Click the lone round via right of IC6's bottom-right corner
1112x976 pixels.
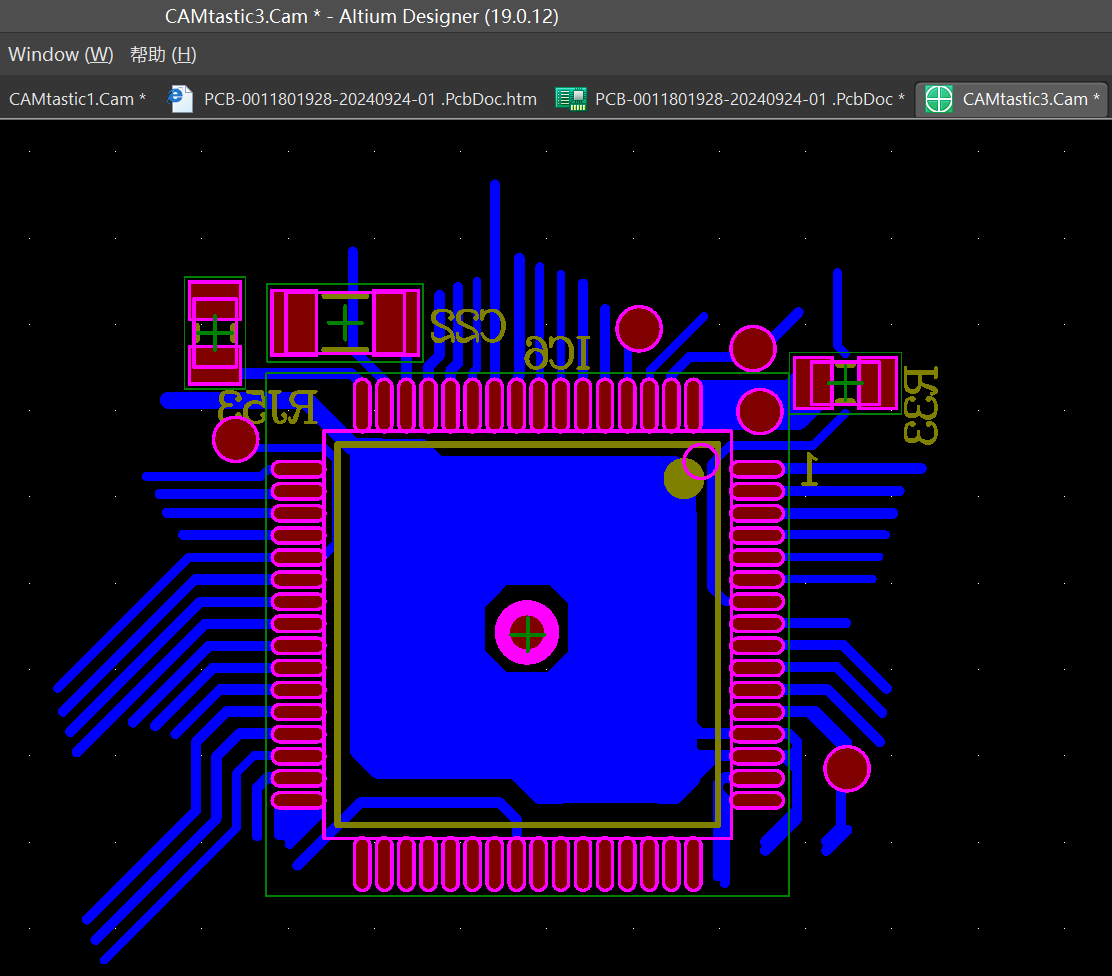(x=847, y=769)
